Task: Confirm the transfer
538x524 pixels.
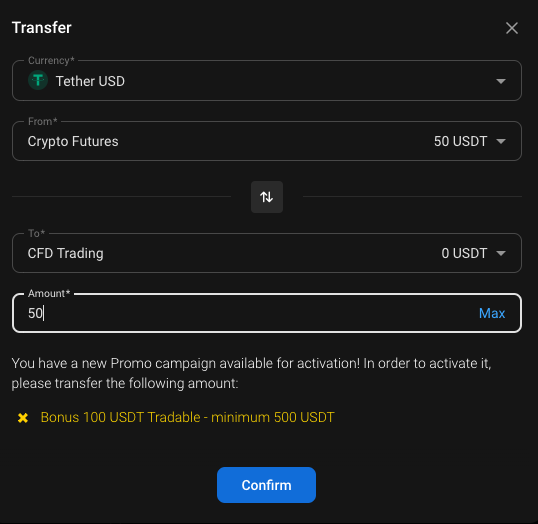Action: (x=266, y=485)
